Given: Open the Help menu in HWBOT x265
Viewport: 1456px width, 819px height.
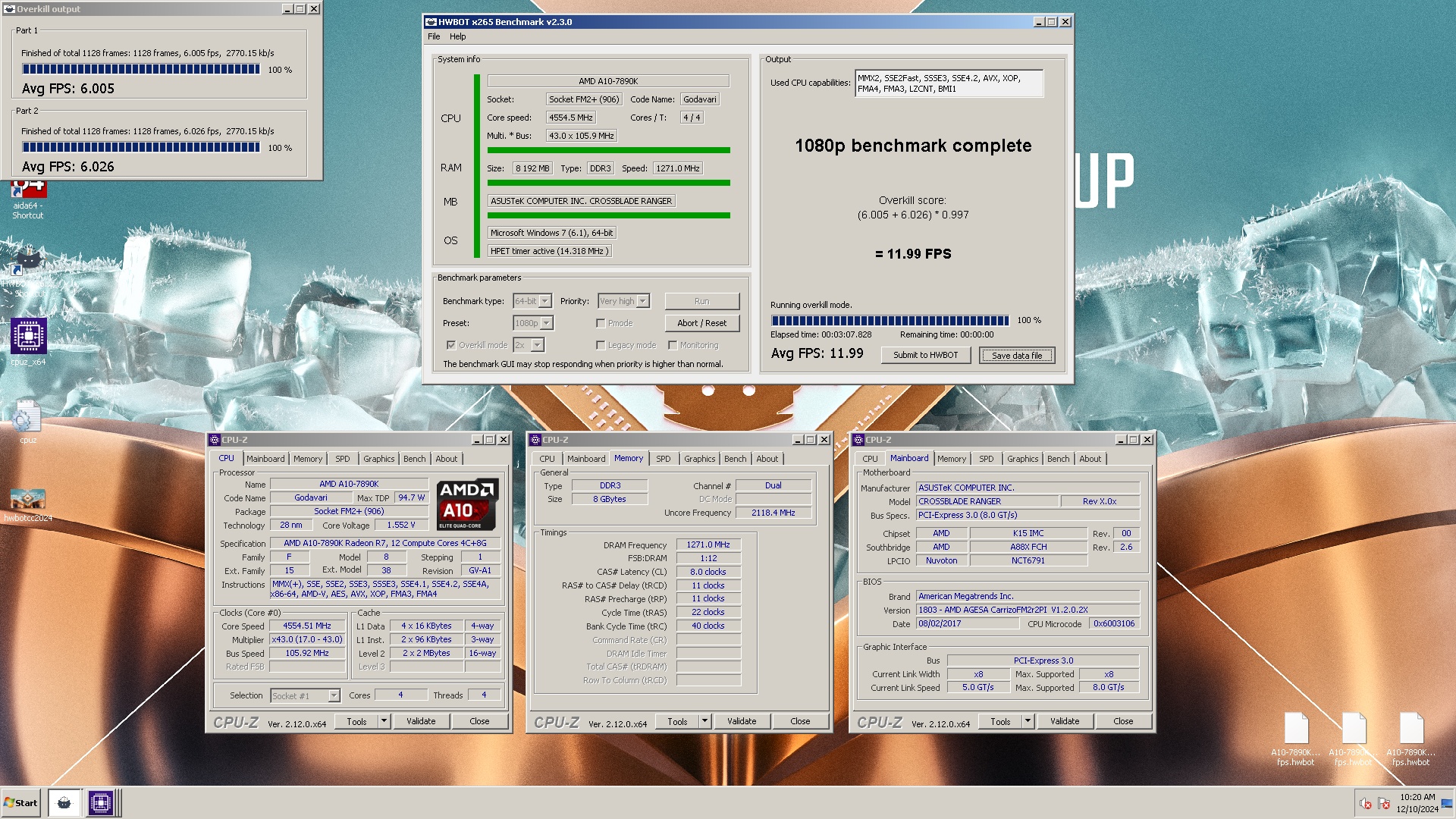Looking at the screenshot, I should point(457,36).
